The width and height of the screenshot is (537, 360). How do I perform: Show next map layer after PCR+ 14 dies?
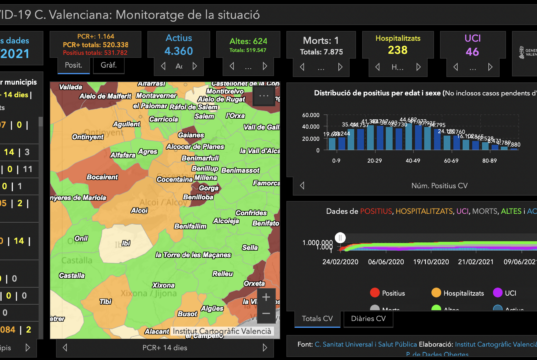coord(265,348)
